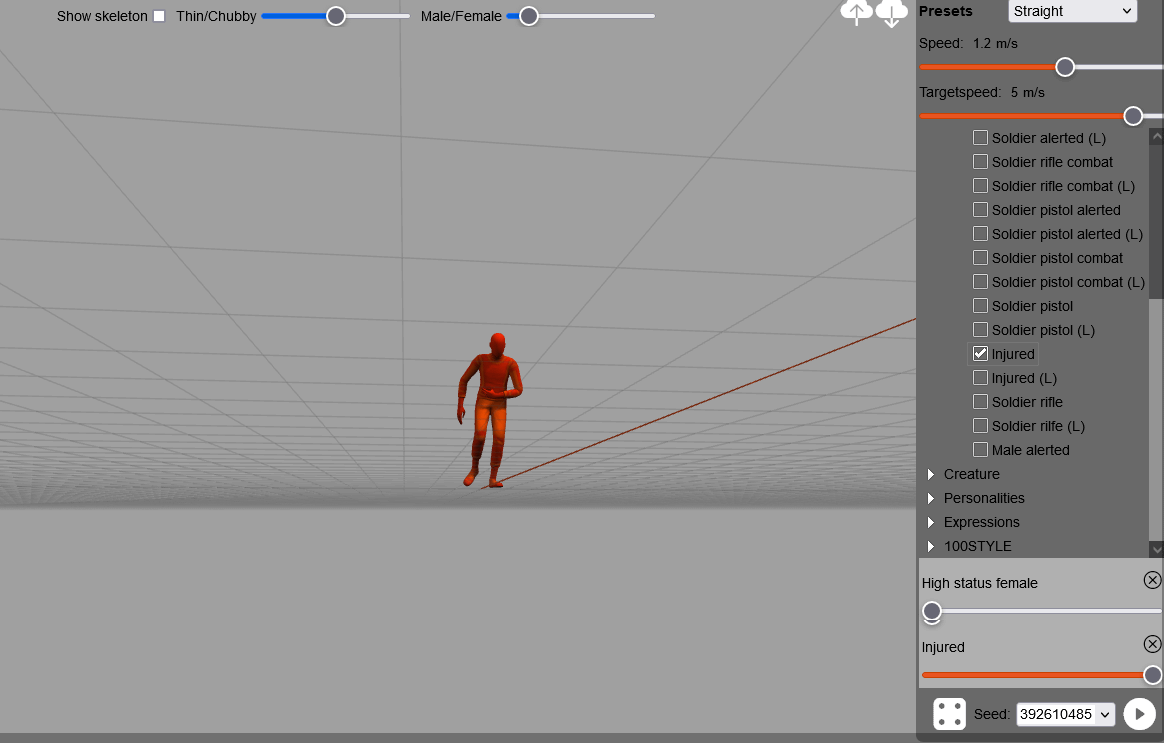1164x743 pixels.
Task: Click the cloud download icon
Action: (891, 12)
